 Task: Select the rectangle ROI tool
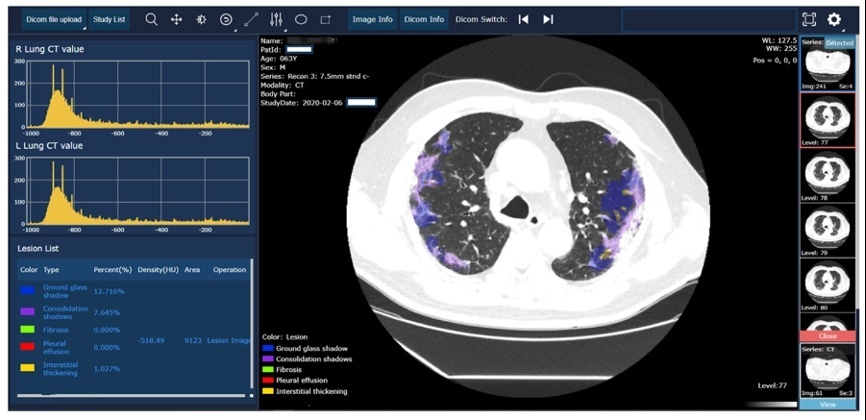point(326,19)
